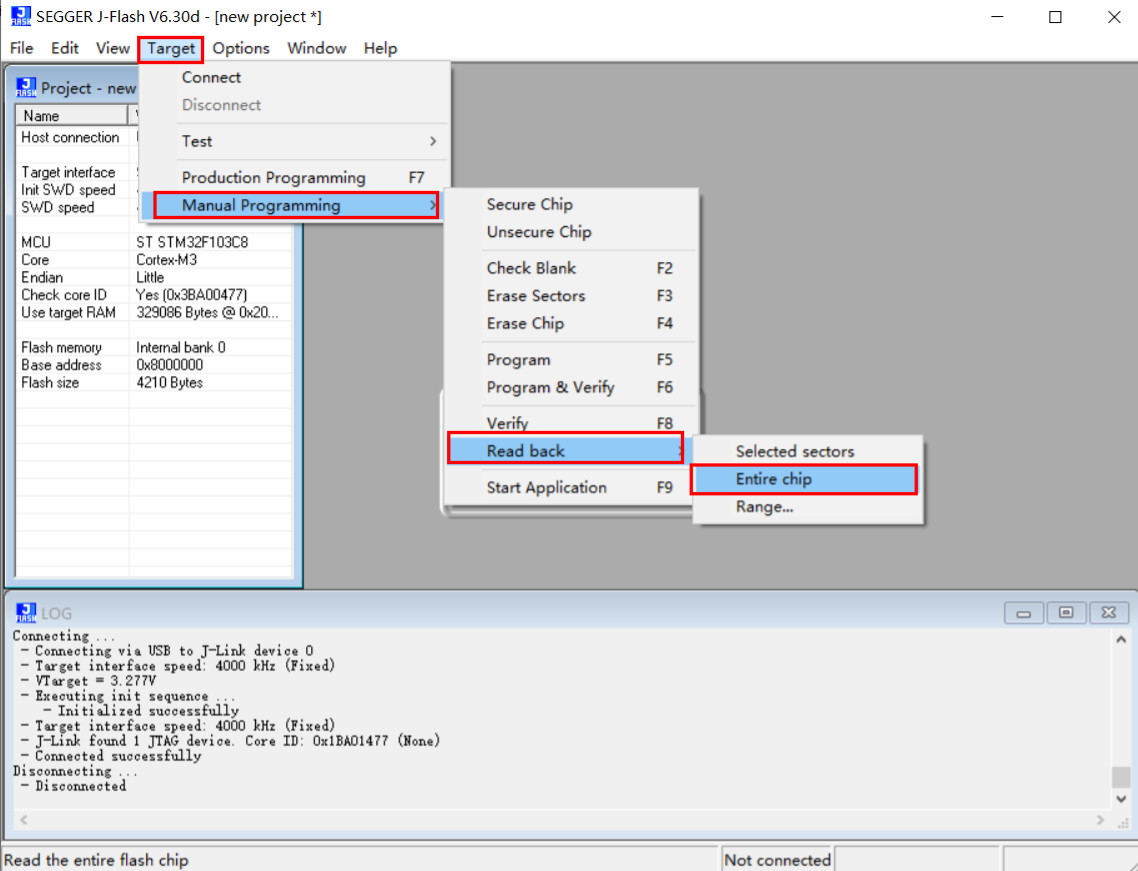Screen dimensions: 1138x871
Task: Select Start Application F9
Action: (x=570, y=488)
